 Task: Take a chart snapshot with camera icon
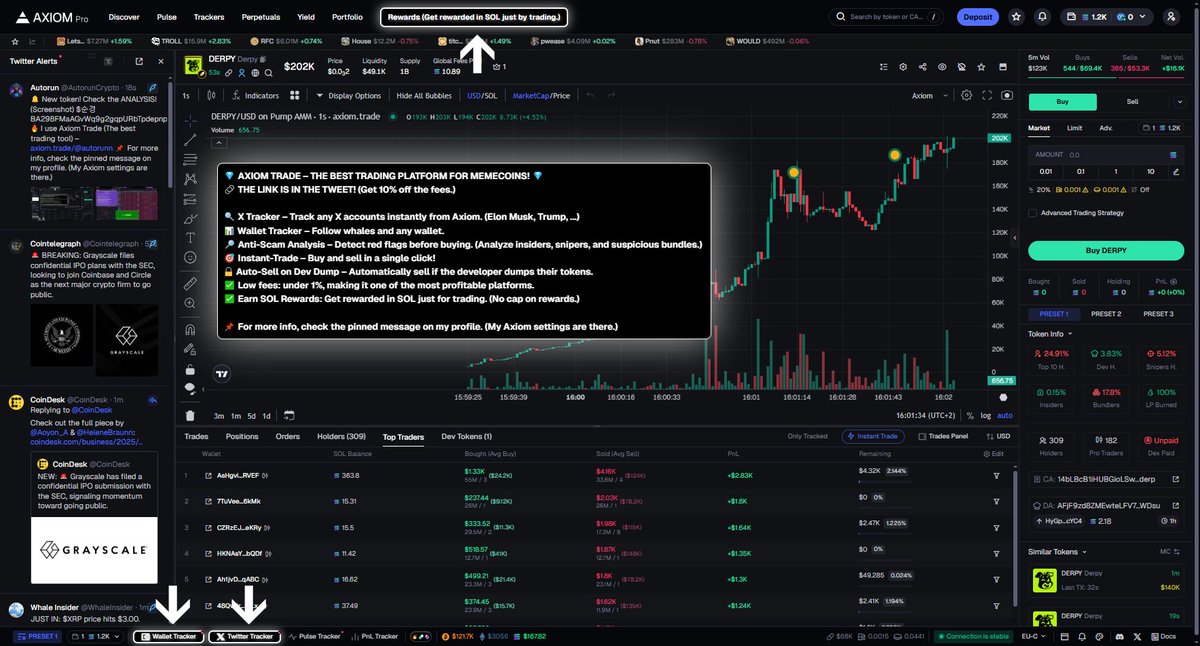point(1006,96)
